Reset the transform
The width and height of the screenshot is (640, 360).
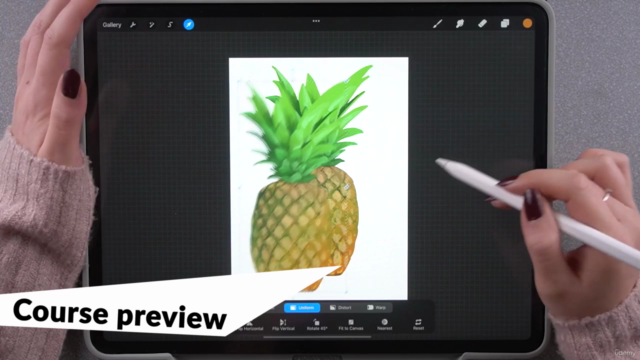[418, 324]
